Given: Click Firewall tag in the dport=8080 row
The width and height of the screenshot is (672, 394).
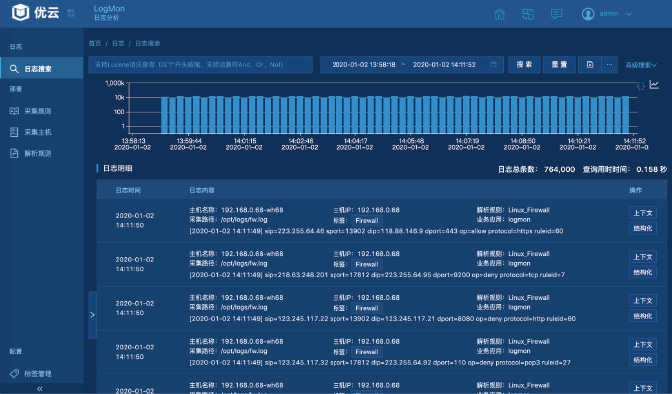Looking at the screenshot, I should click(366, 308).
